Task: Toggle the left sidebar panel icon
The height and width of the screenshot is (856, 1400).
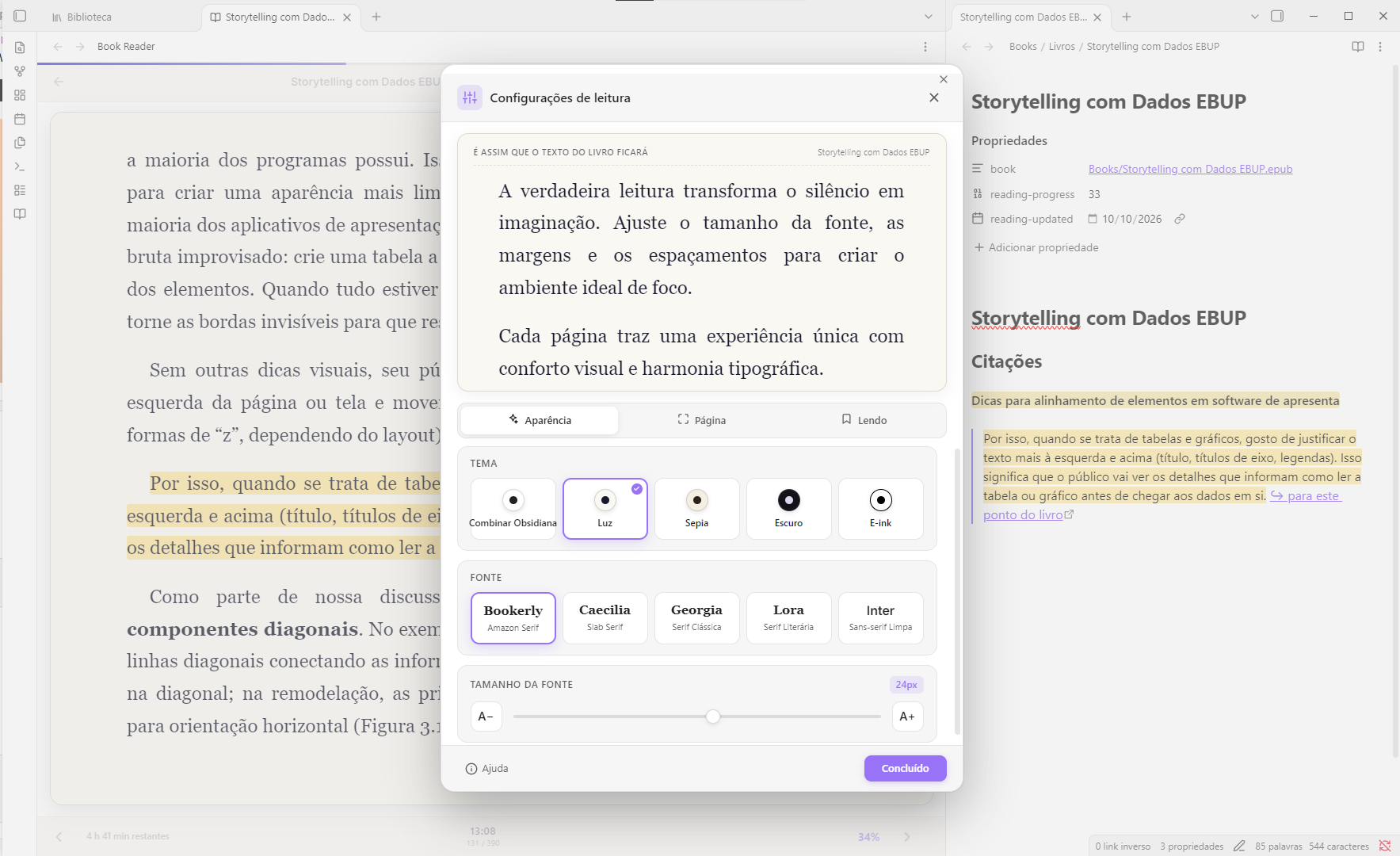Action: coord(20,16)
